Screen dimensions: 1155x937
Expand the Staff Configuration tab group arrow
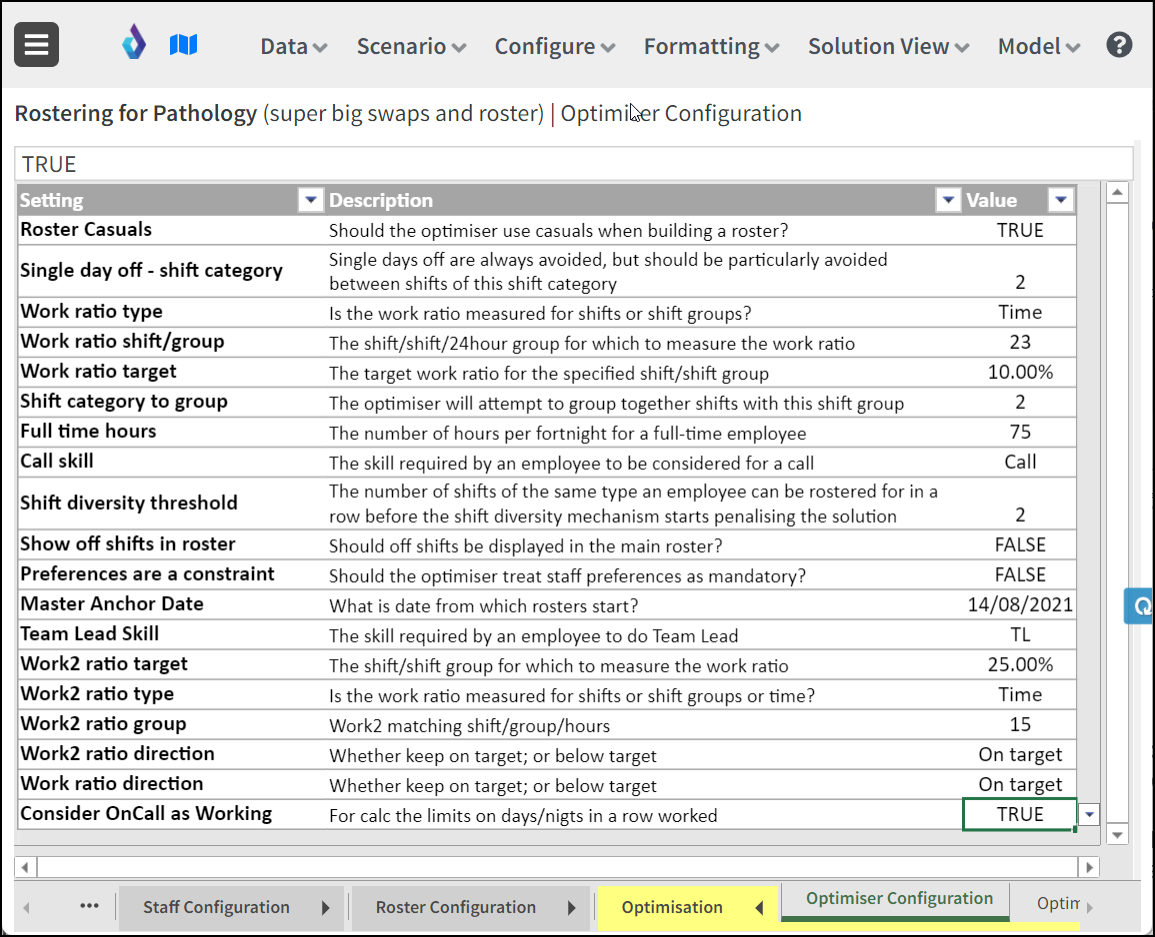point(326,908)
